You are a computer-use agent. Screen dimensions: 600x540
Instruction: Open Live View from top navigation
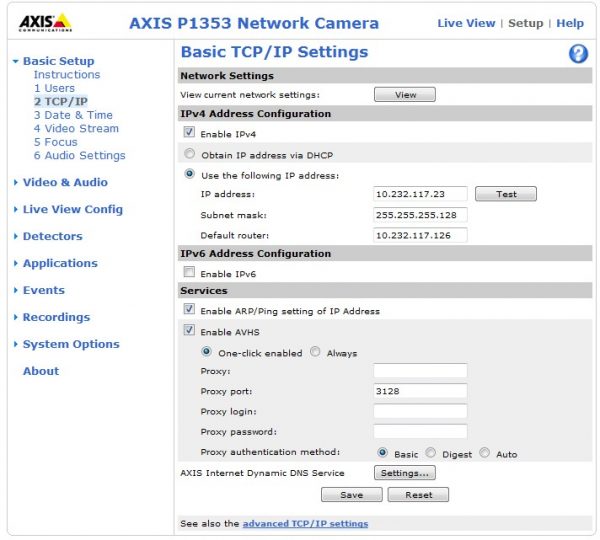coord(465,23)
